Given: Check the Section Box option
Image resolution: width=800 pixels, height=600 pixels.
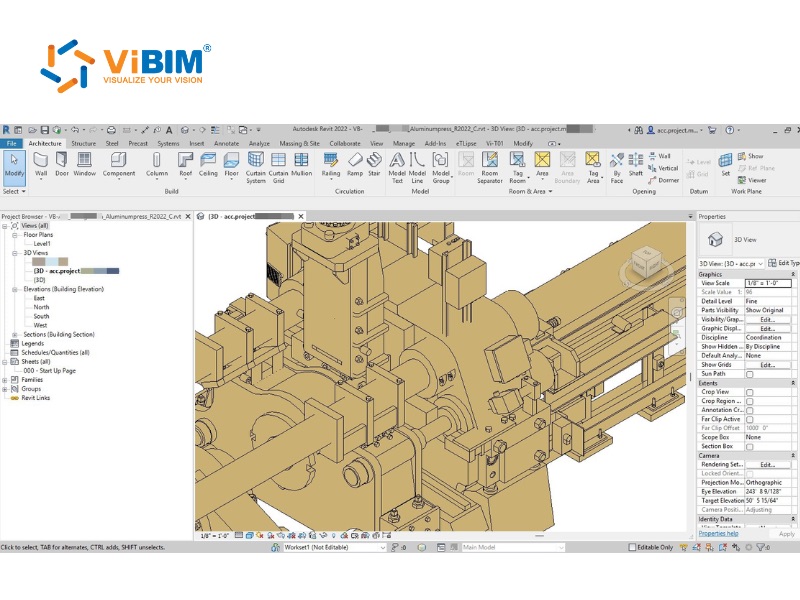Looking at the screenshot, I should 751,447.
